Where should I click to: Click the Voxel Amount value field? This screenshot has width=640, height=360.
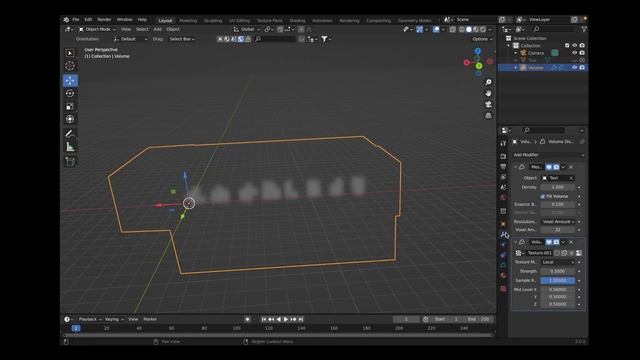pyautogui.click(x=558, y=230)
